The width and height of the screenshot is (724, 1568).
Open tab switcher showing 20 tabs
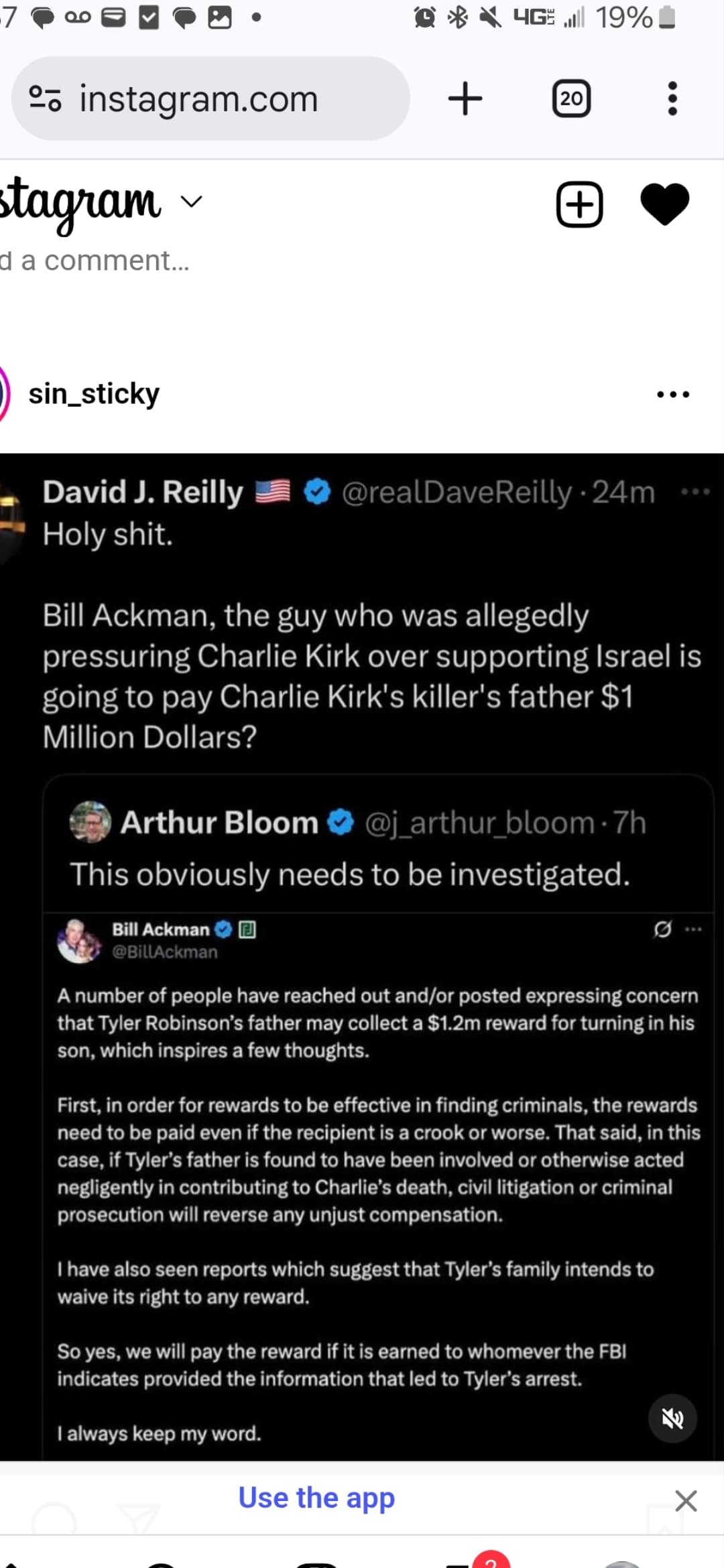pos(571,99)
